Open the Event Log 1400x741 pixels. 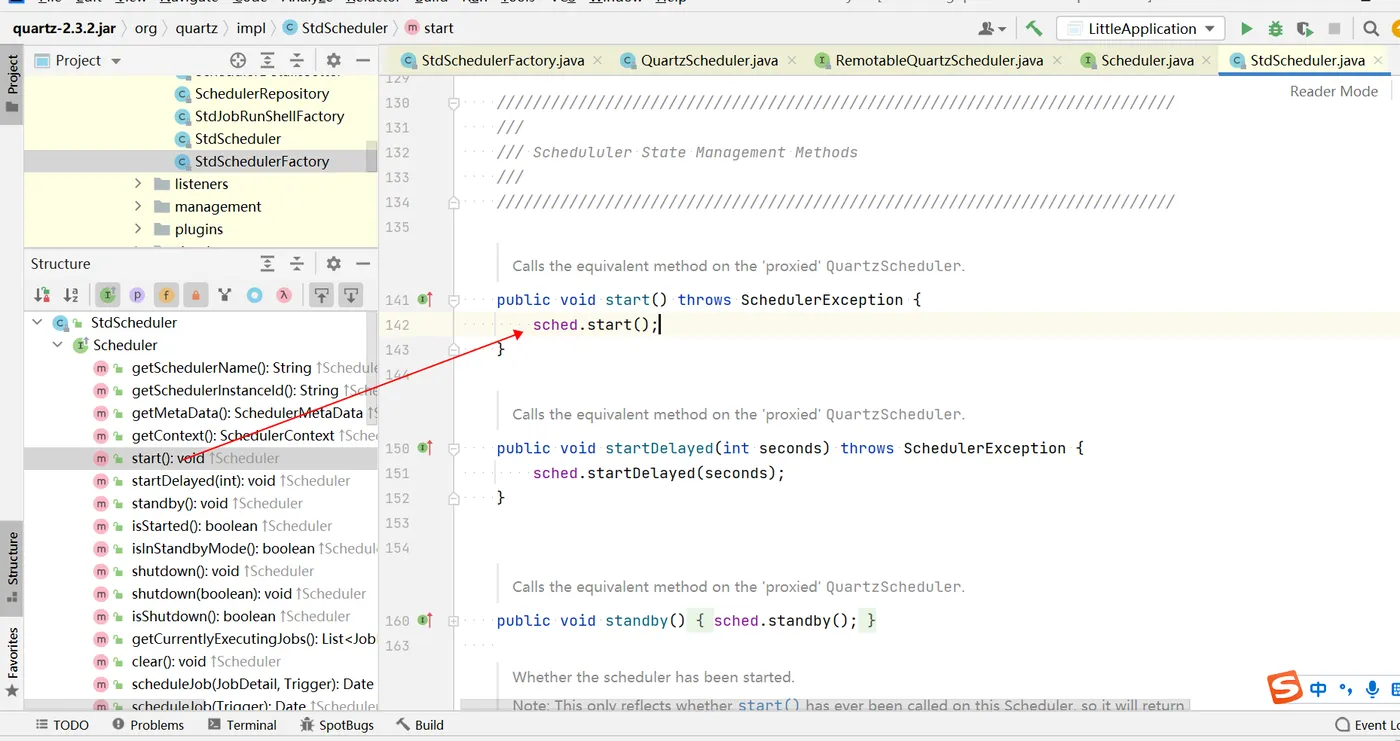point(1367,725)
